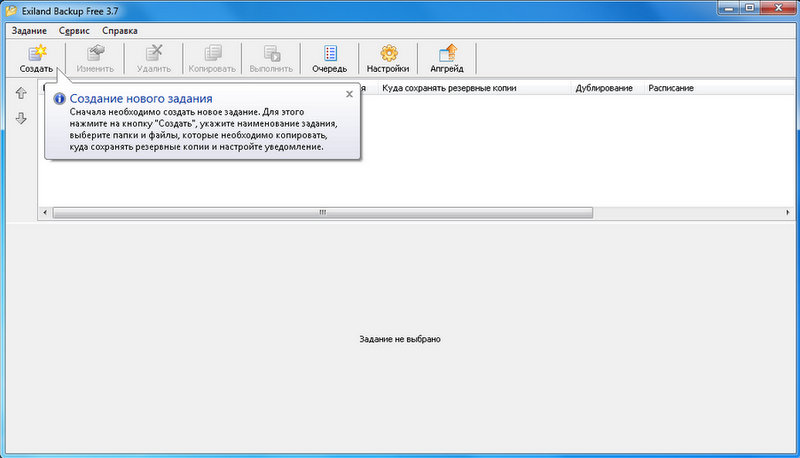
Task: Click the horizontal scrollbar thumb in task list
Action: click(323, 212)
